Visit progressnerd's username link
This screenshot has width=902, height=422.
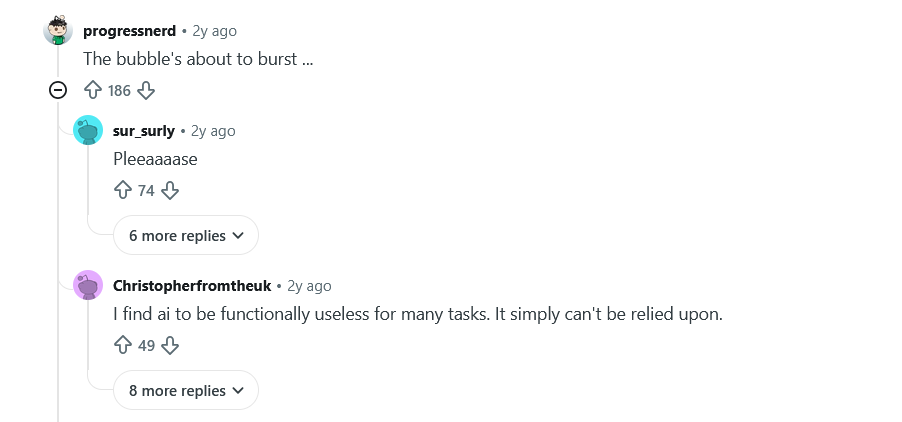coord(129,31)
